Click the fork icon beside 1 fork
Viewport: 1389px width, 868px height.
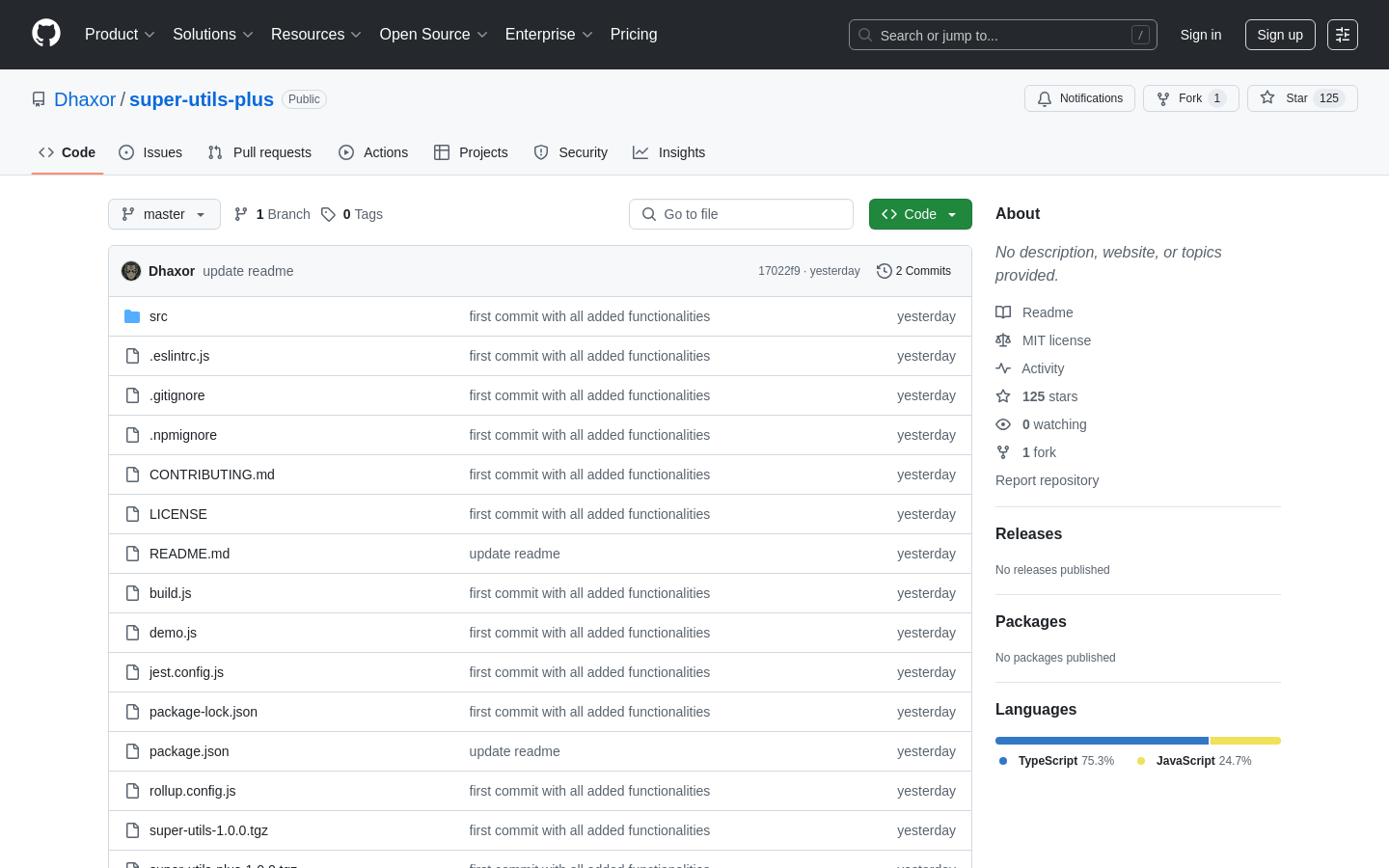1003,452
